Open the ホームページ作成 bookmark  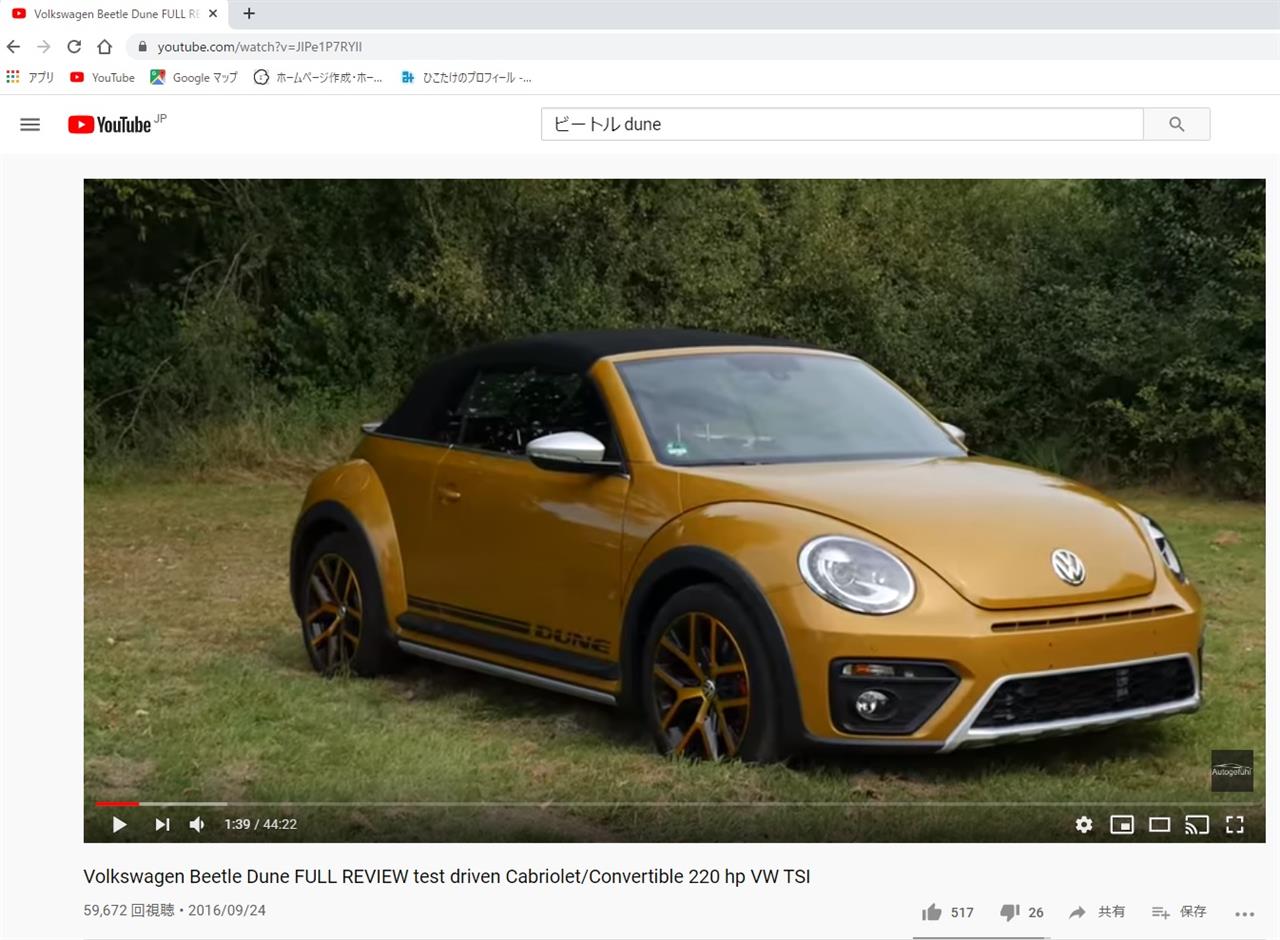point(318,77)
